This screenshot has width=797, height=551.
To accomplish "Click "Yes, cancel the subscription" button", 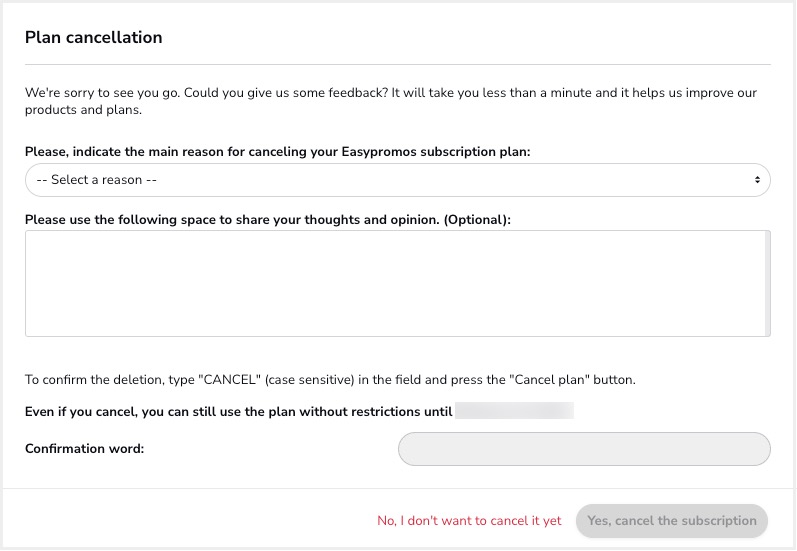I will [x=671, y=521].
